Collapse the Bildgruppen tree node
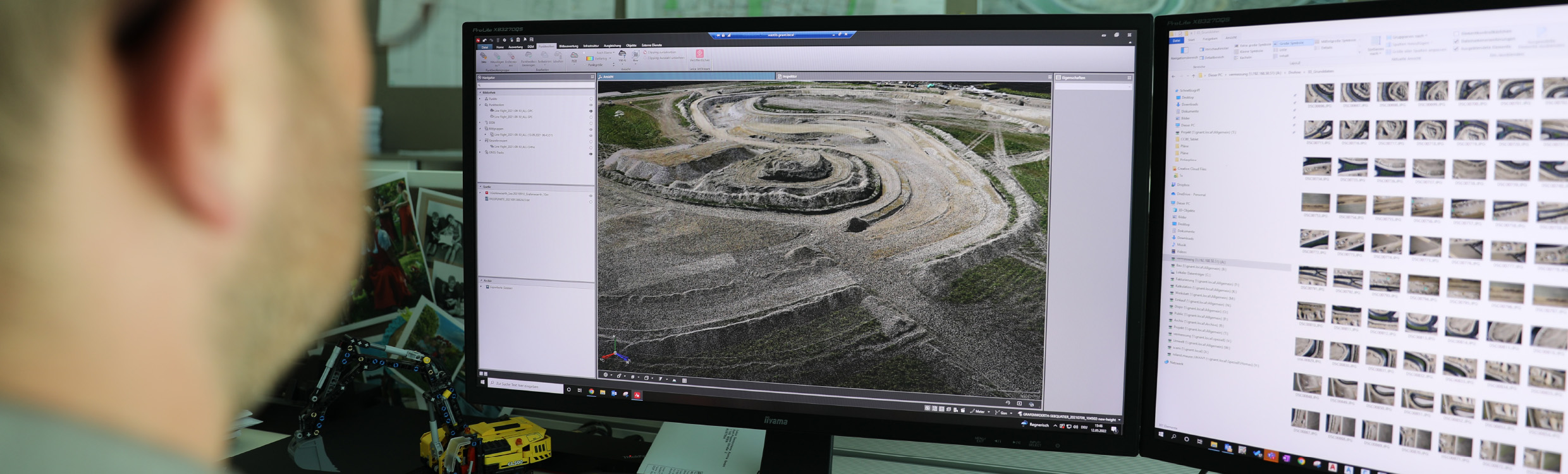This screenshot has width=1568, height=474. pos(480,128)
